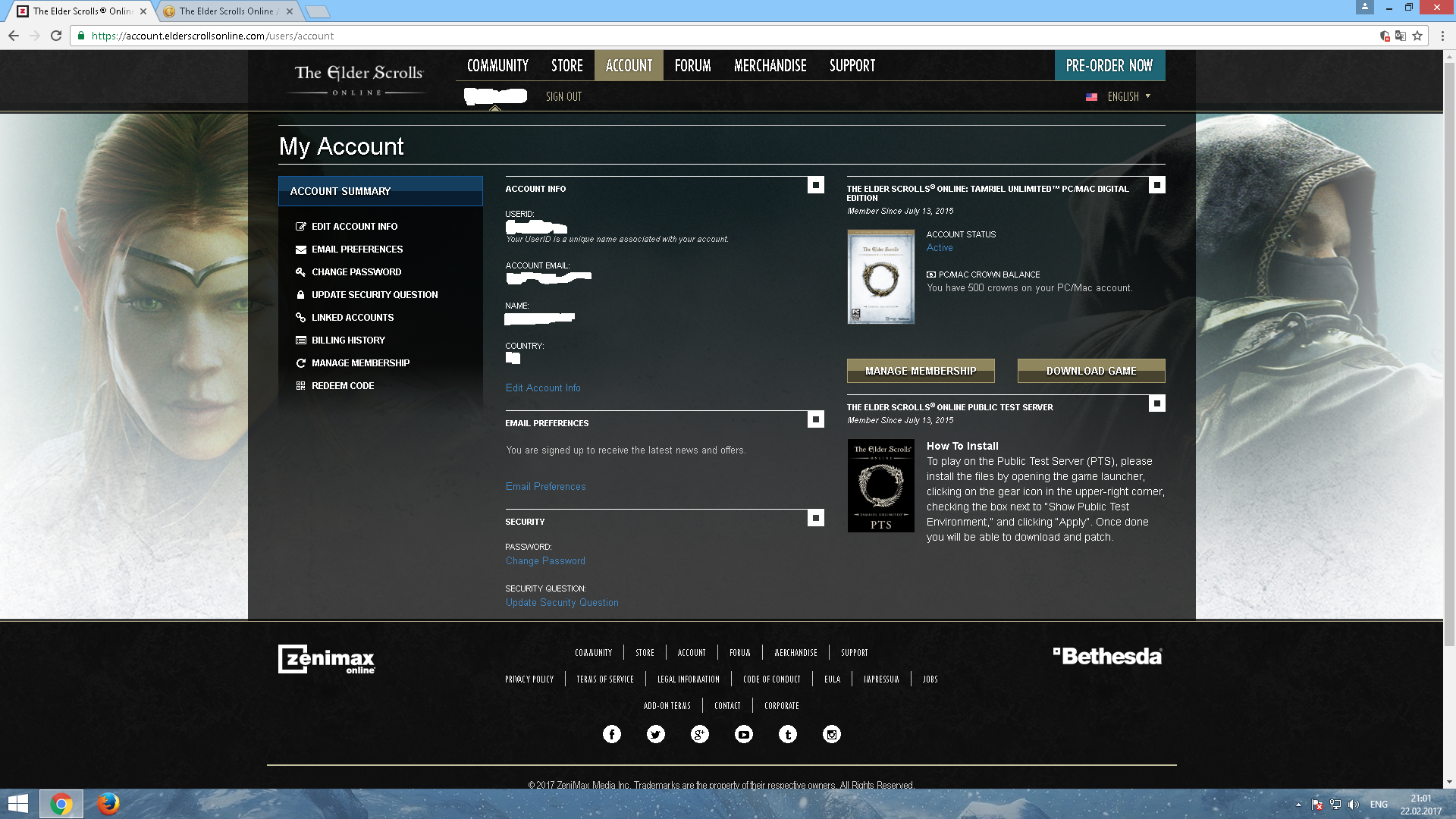This screenshot has width=1456, height=819.
Task: Open the Contact link in the footer
Action: tap(727, 706)
